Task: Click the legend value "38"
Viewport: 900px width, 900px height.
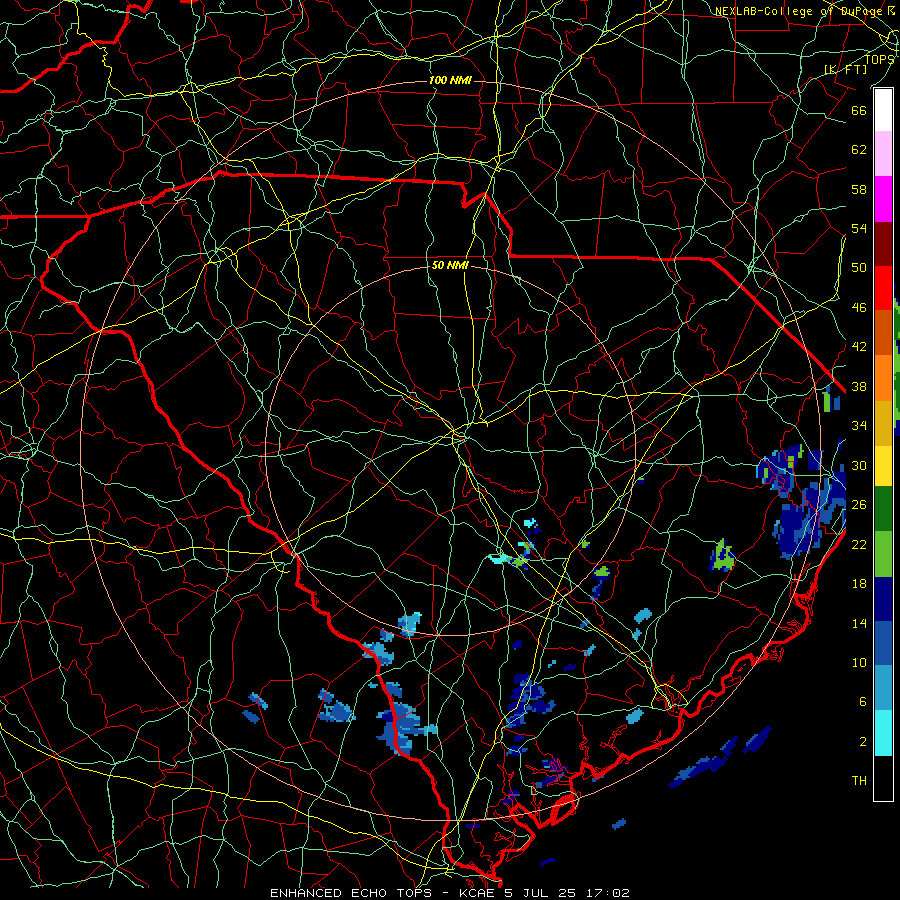Action: 859,386
